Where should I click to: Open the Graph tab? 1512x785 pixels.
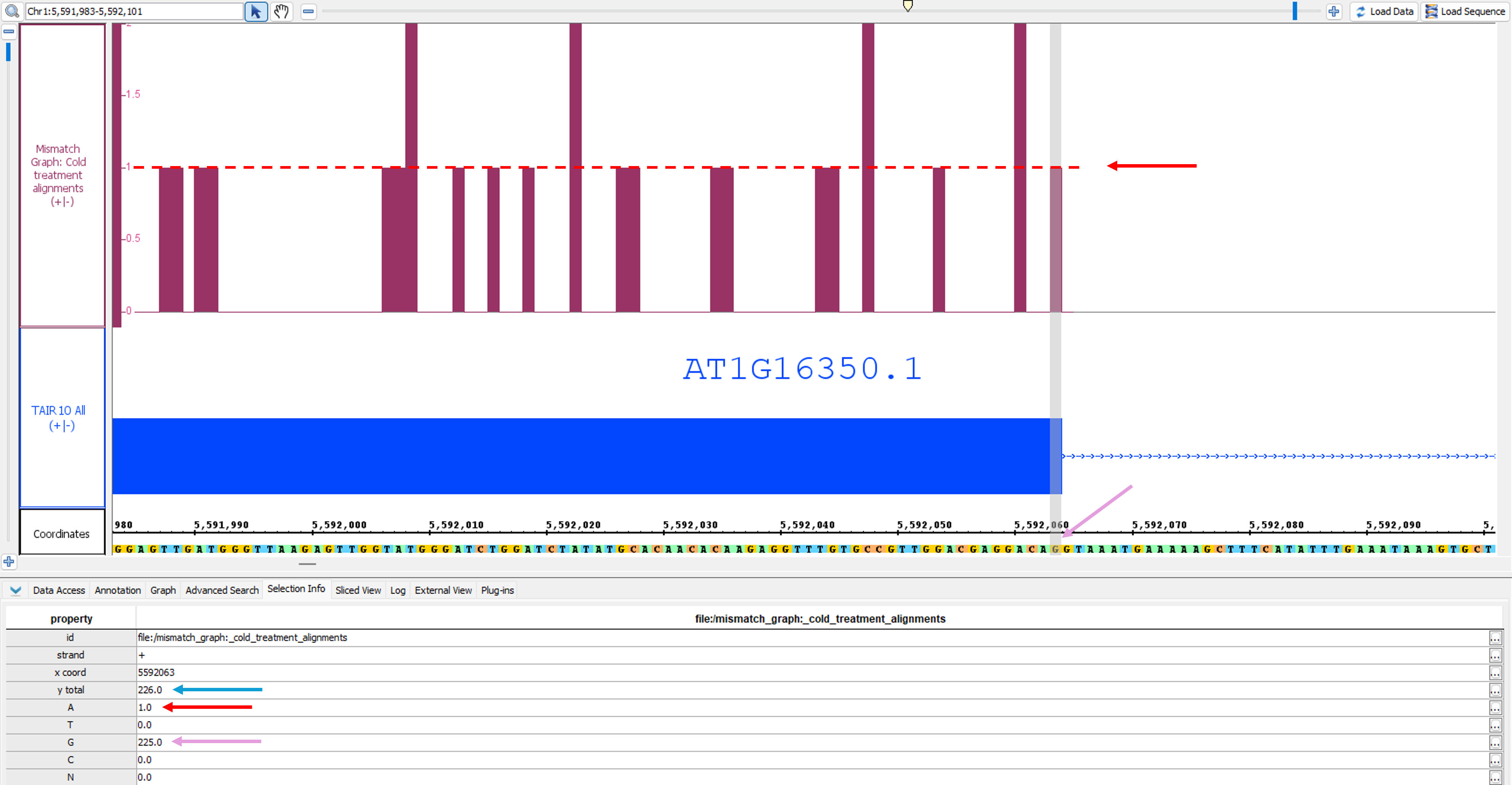(163, 590)
